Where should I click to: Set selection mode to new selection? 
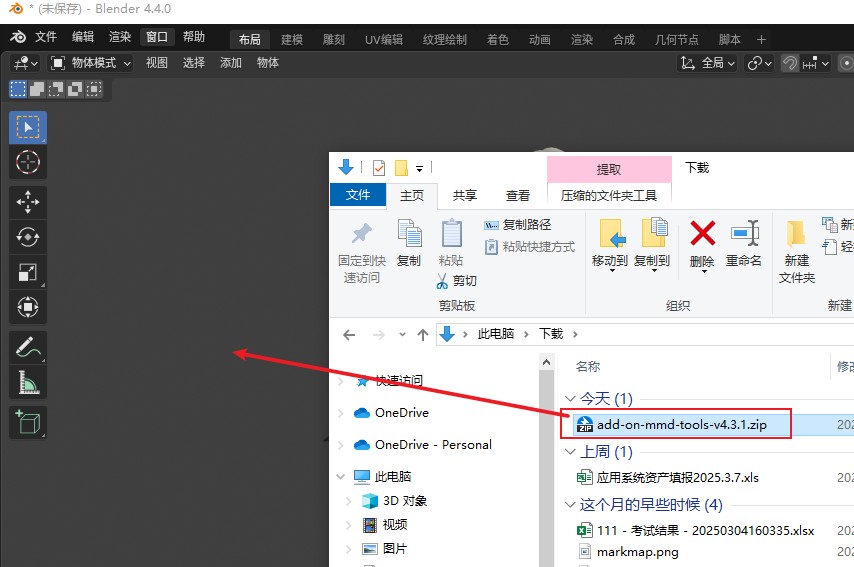point(18,89)
